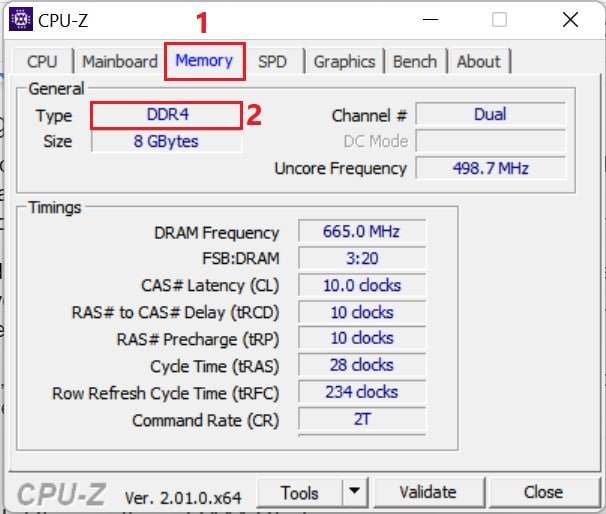Click the Tools button
The width and height of the screenshot is (606, 514).
tap(300, 493)
